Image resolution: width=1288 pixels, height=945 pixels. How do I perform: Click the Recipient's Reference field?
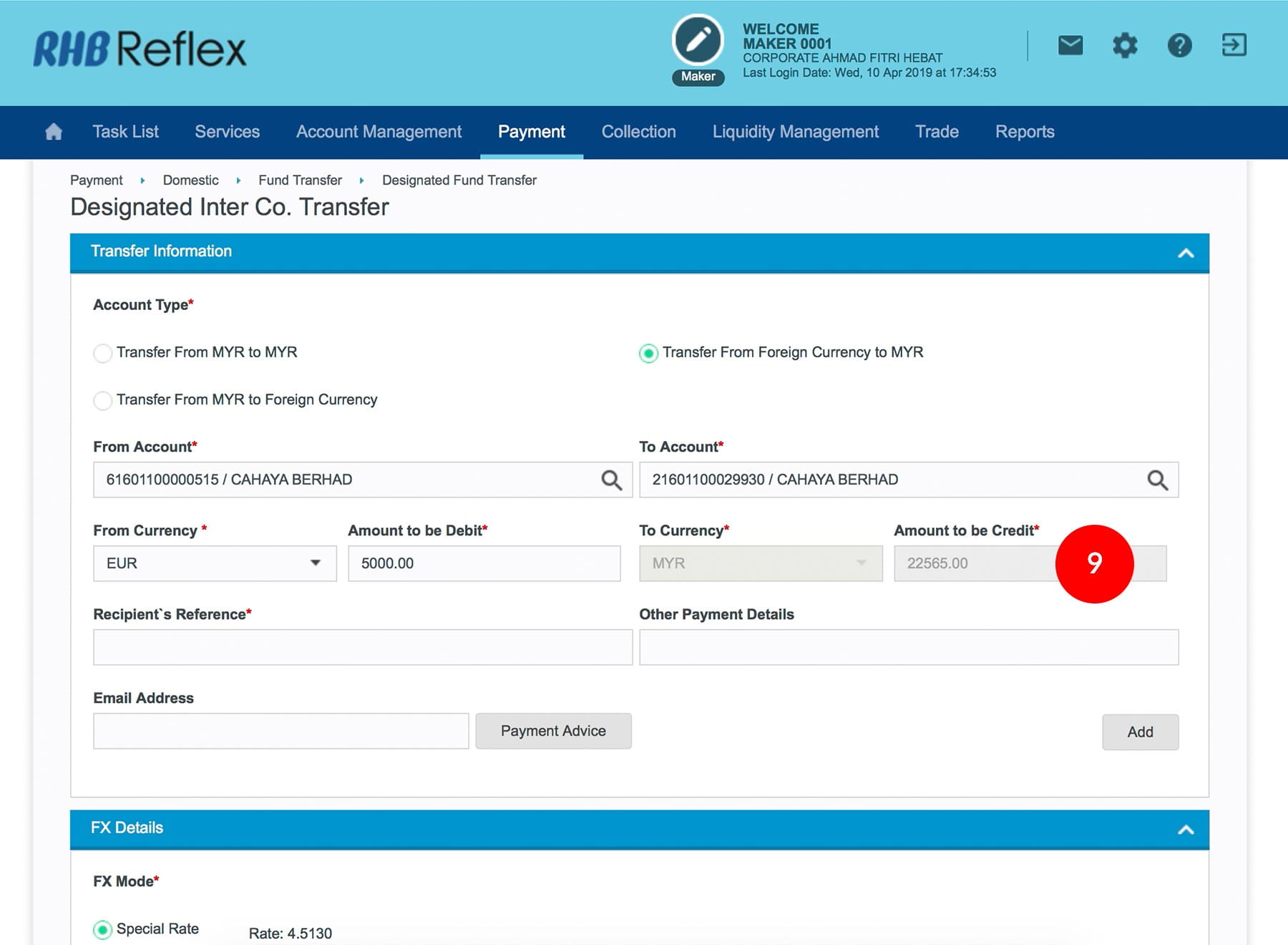pos(362,647)
